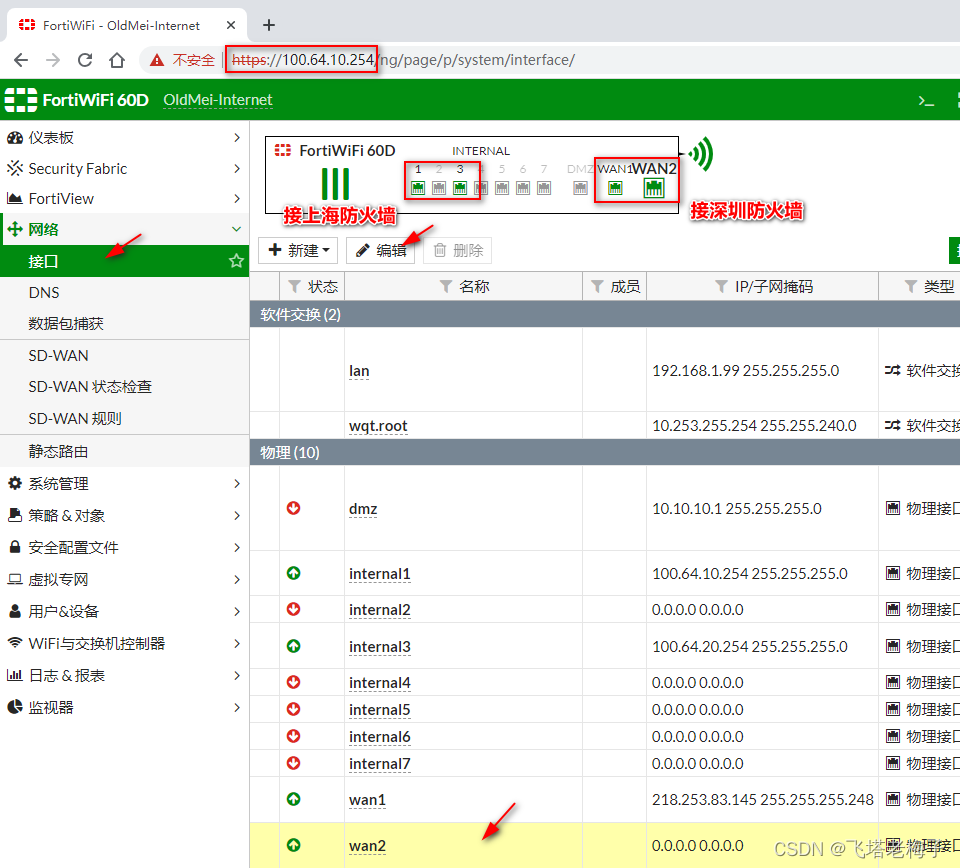Open the SD-WAN menu item
Image resolution: width=960 pixels, height=868 pixels.
pyautogui.click(x=124, y=356)
